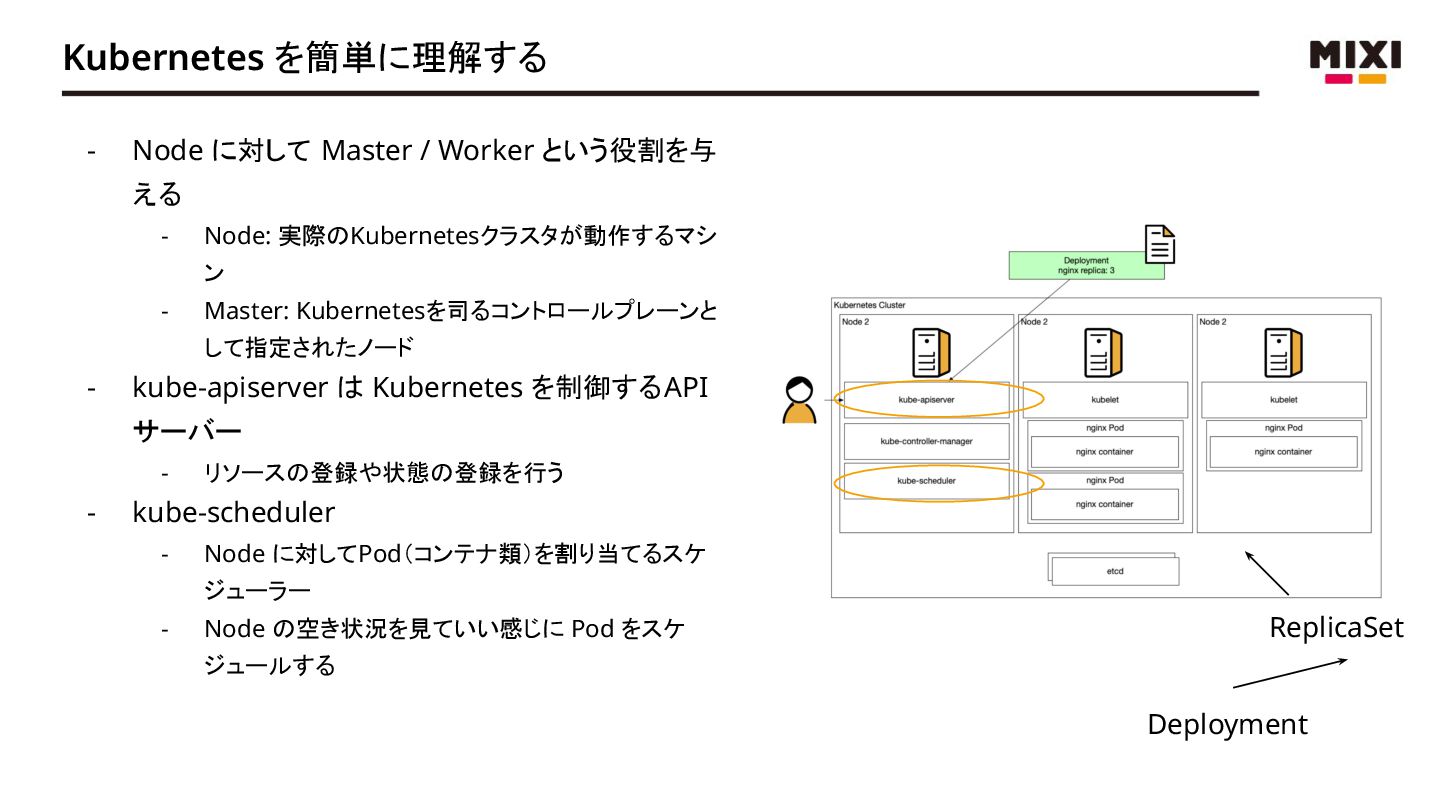The width and height of the screenshot is (1440, 810).
Task: Click the ReplicaSet label
Action: pos(1336,628)
